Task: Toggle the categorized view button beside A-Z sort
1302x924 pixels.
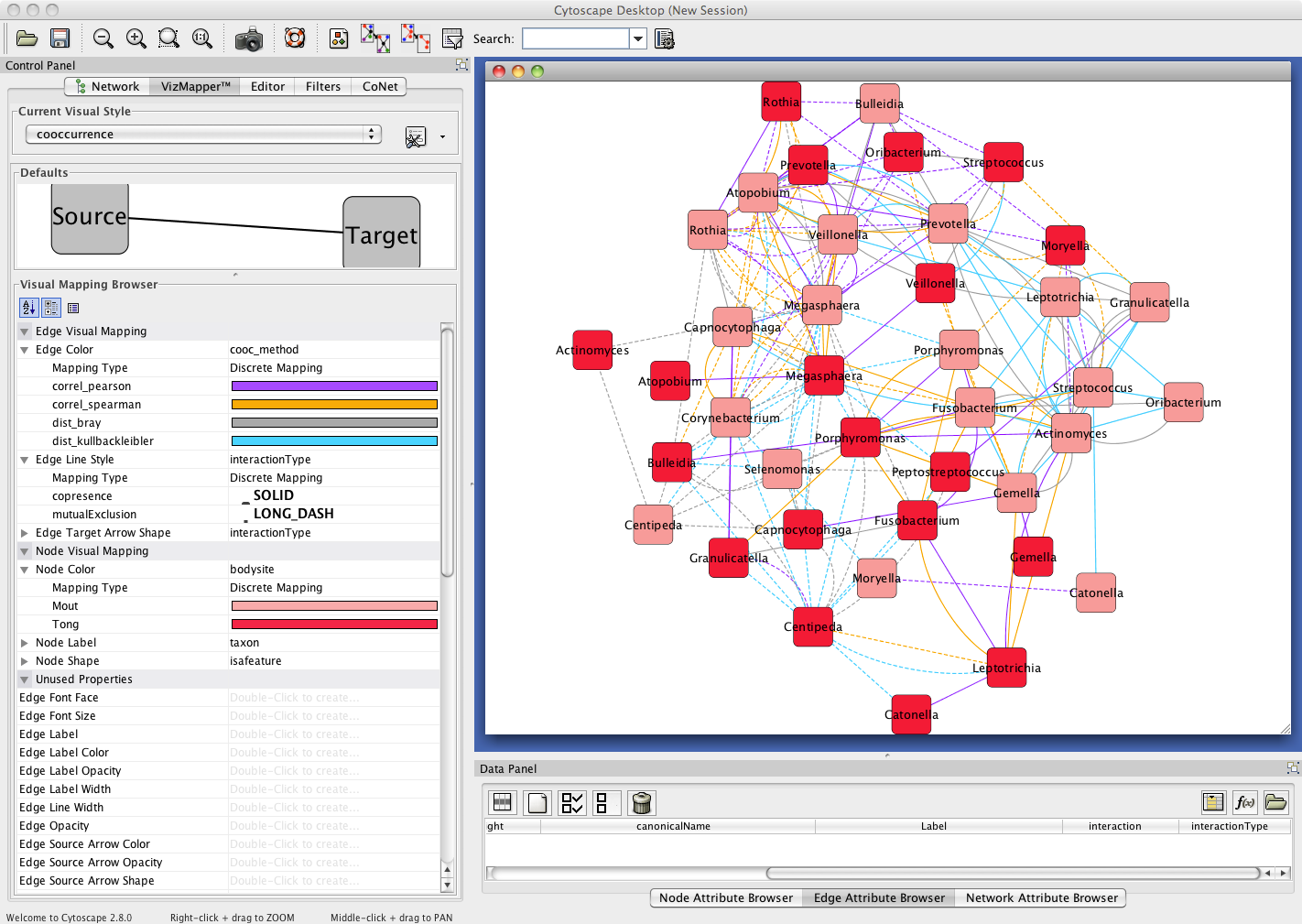Action: pyautogui.click(x=51, y=308)
